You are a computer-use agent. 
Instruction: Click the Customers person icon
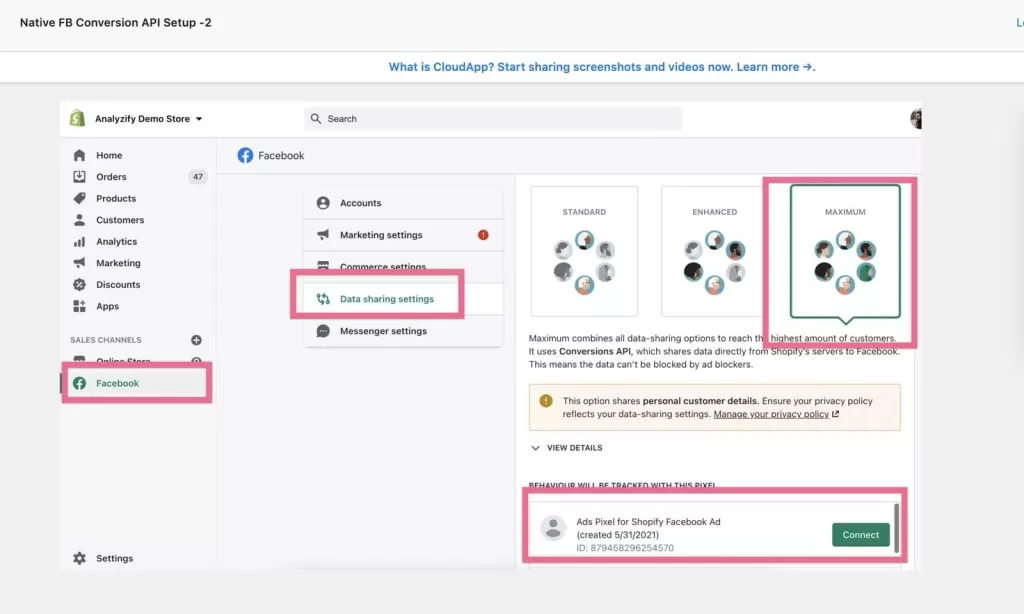point(80,220)
